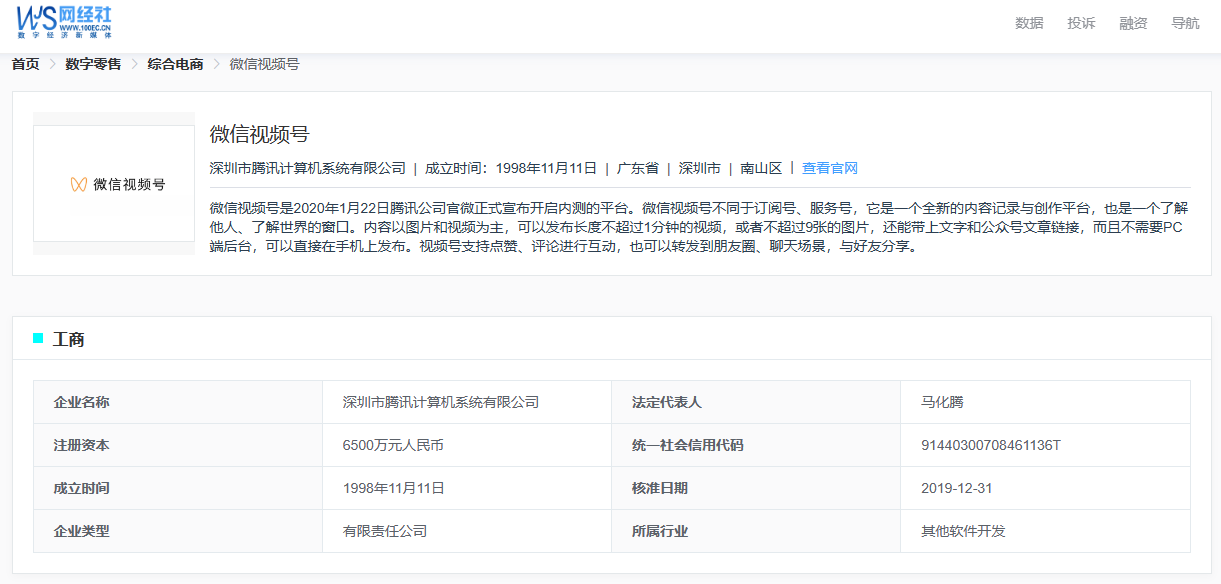1221x584 pixels.
Task: Select 南山区 in the location line
Action: tap(761, 168)
